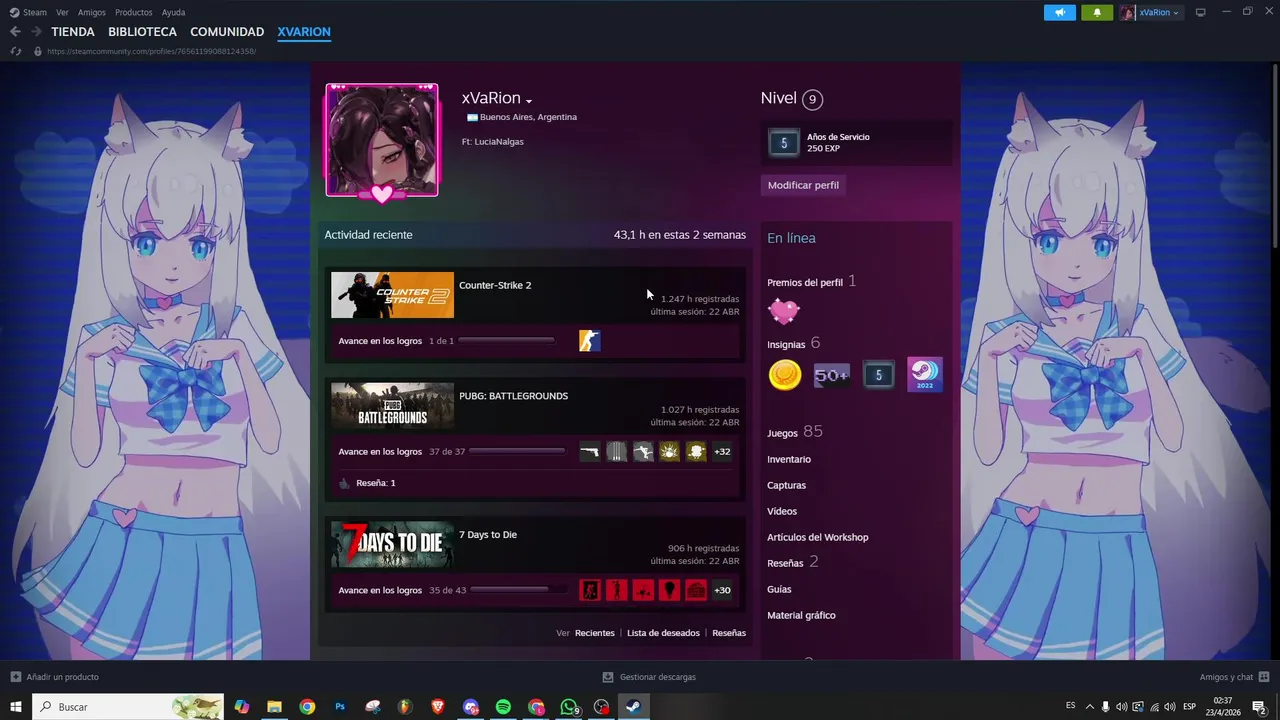Open the Ayuda menu
Viewport: 1280px width, 720px height.
pyautogui.click(x=173, y=12)
